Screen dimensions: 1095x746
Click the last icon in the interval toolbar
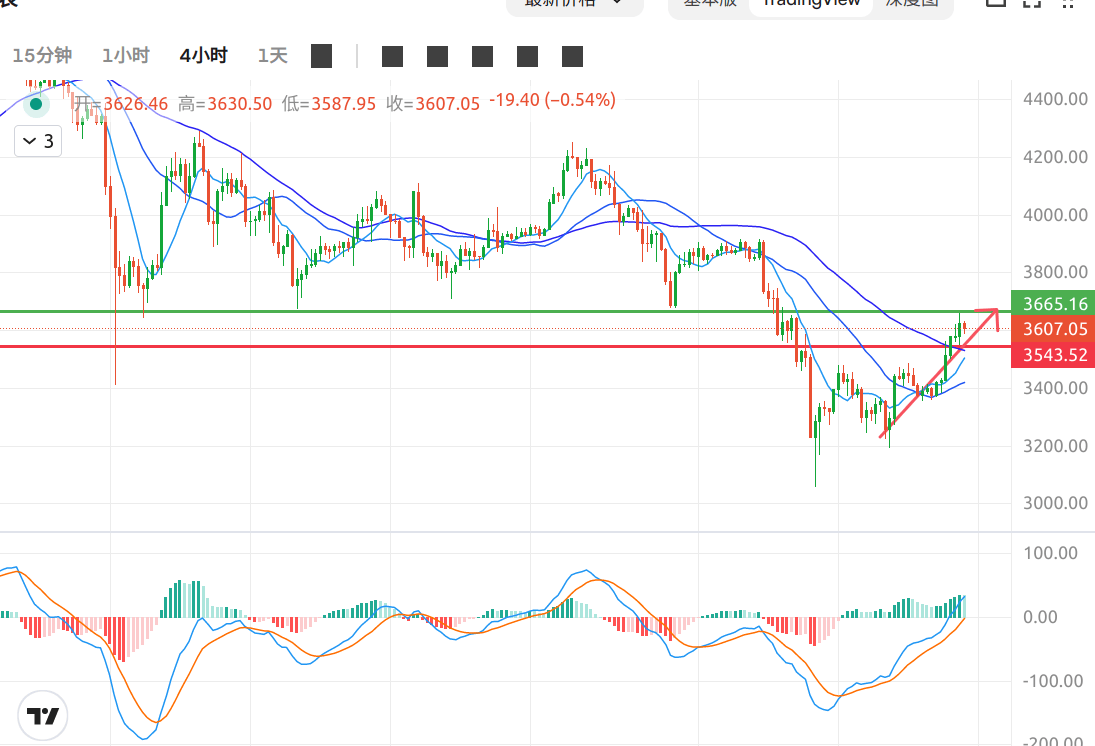(572, 56)
